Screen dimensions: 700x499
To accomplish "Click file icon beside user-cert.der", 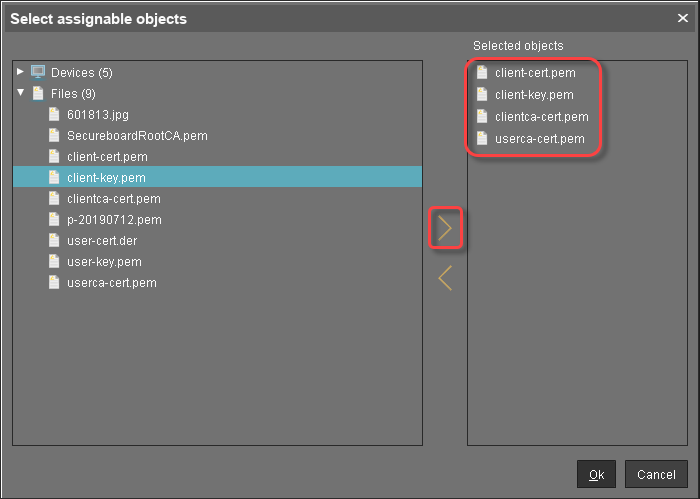I will (55, 241).
